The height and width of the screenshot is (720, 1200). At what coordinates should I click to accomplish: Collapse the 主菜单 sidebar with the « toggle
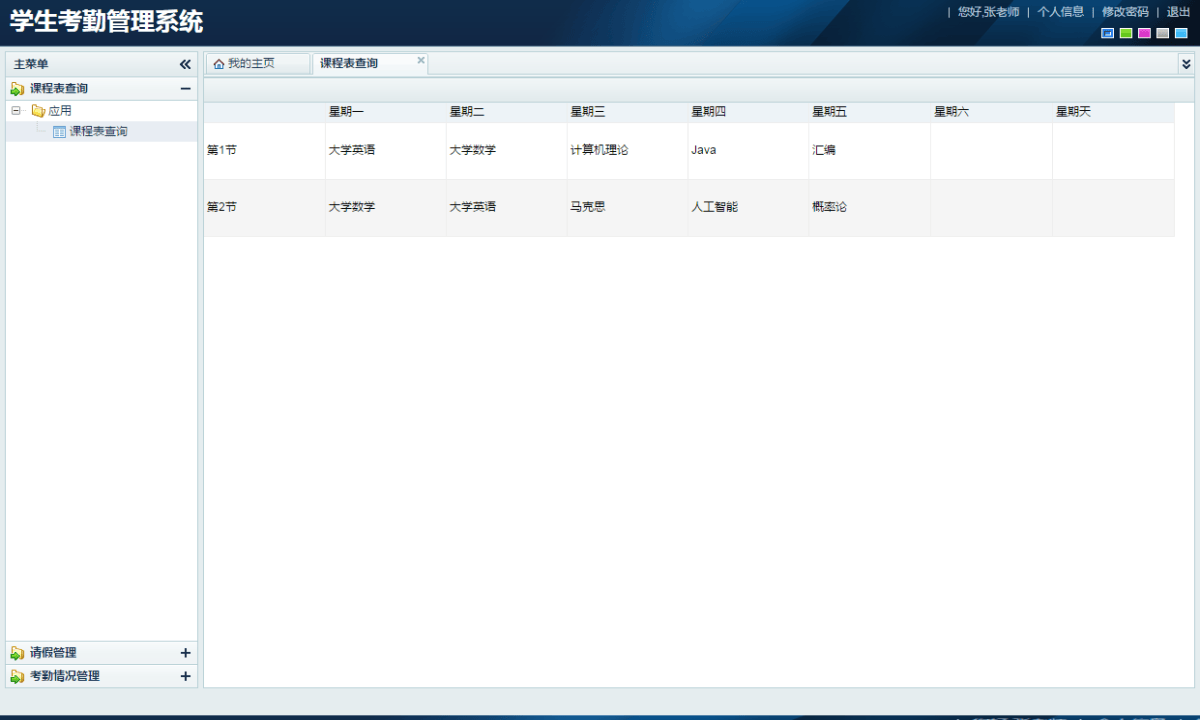[x=185, y=63]
